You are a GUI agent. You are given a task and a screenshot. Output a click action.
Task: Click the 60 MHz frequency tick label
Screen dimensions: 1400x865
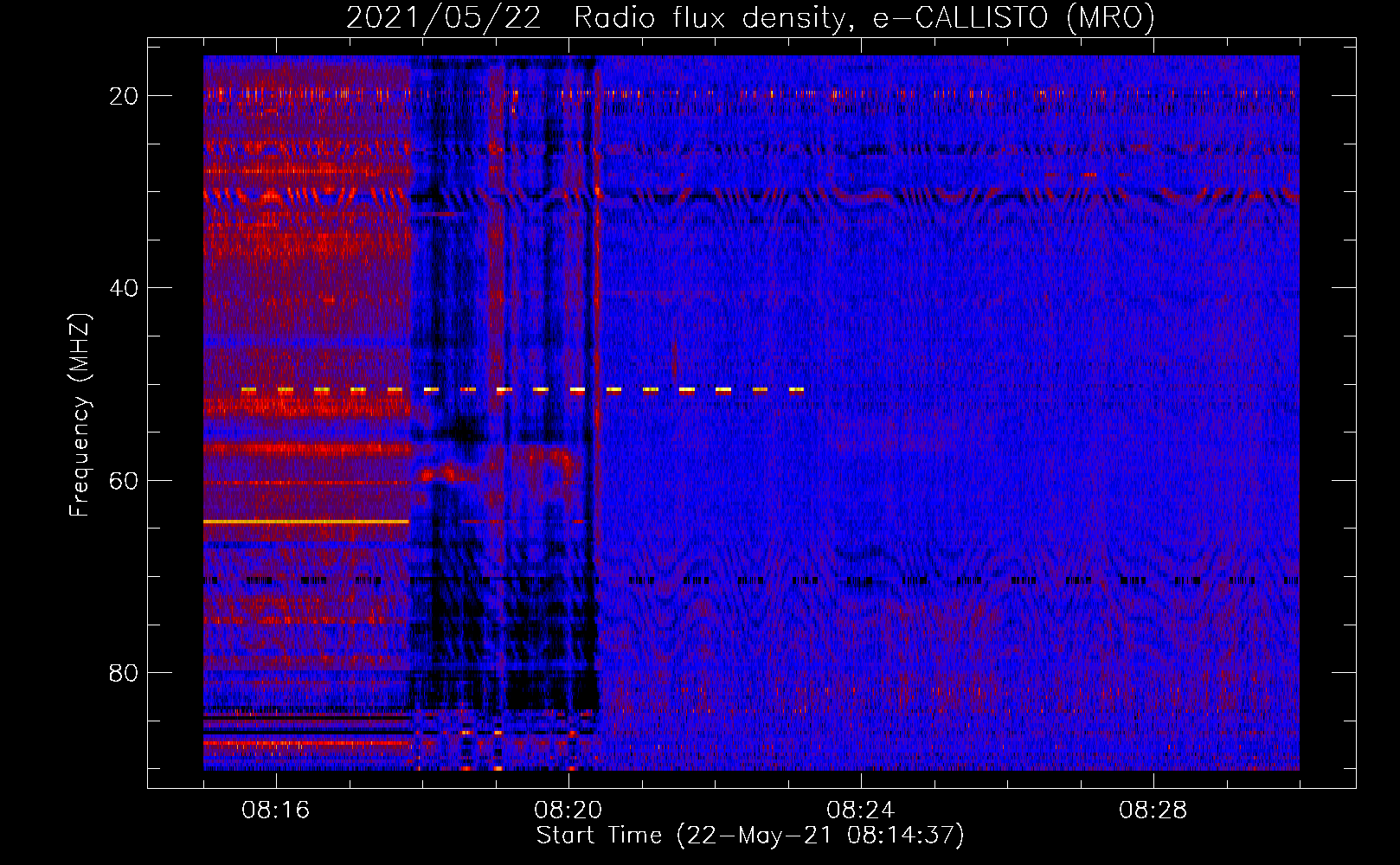(124, 480)
